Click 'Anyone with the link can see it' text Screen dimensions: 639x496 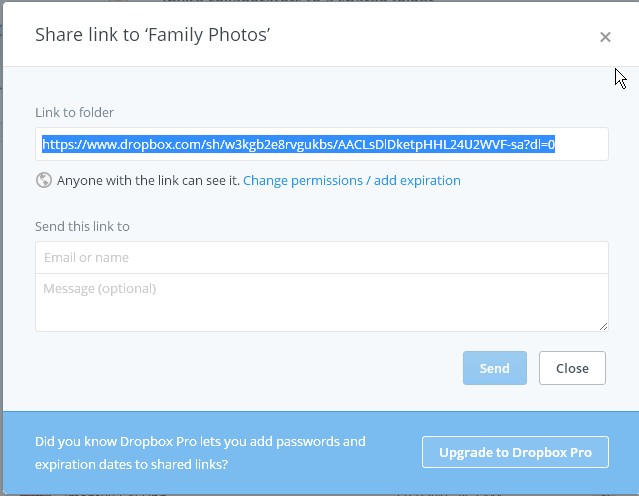[148, 181]
